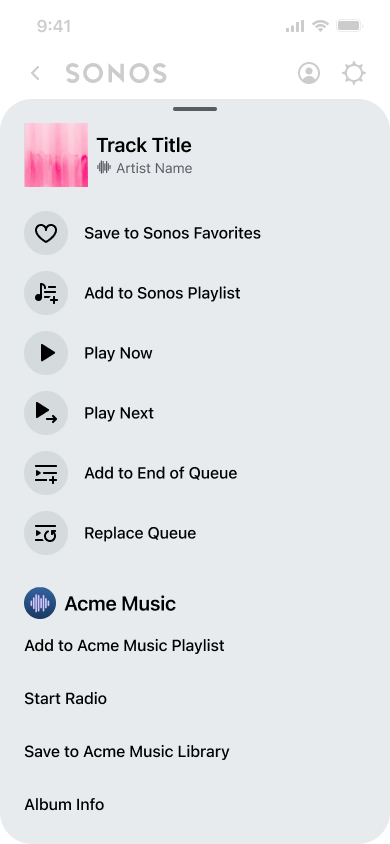Click the Acme Music service logo
Image resolution: width=390 pixels, height=844 pixels.
pyautogui.click(x=40, y=603)
